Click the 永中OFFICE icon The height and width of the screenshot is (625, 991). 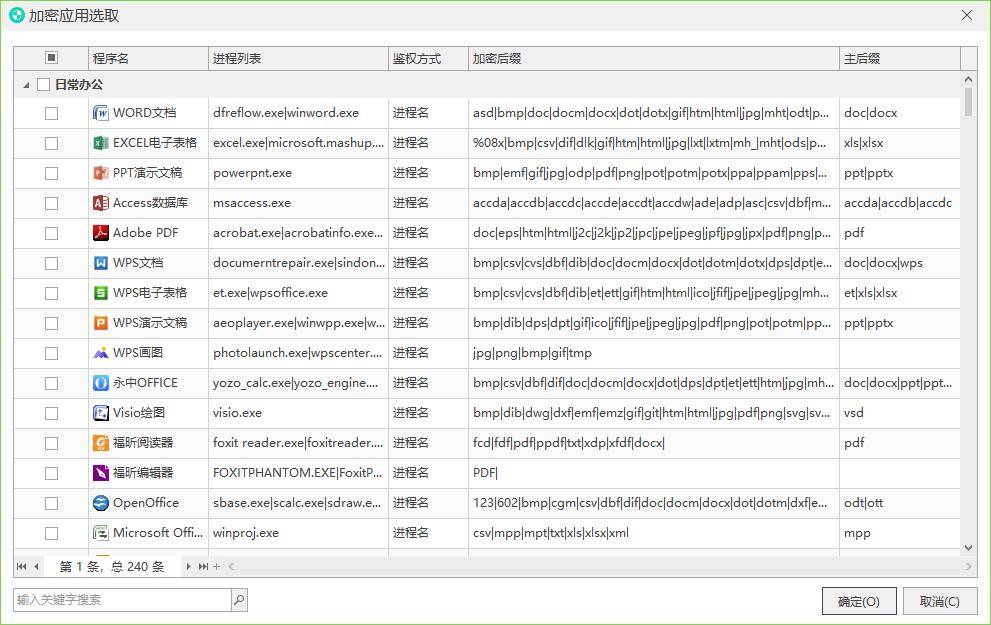(x=100, y=383)
